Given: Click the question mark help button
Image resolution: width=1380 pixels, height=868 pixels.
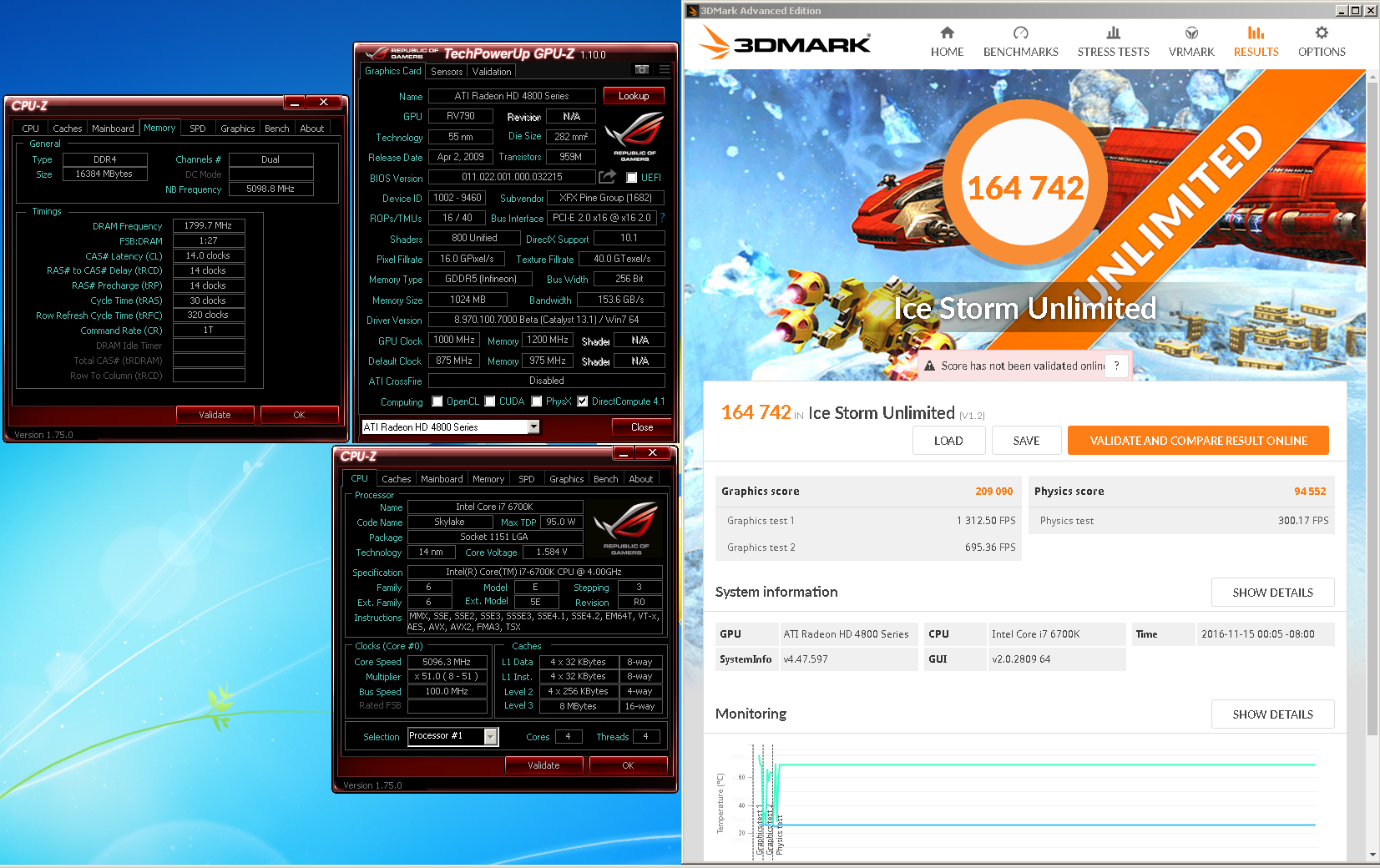Looking at the screenshot, I should point(1116,366).
